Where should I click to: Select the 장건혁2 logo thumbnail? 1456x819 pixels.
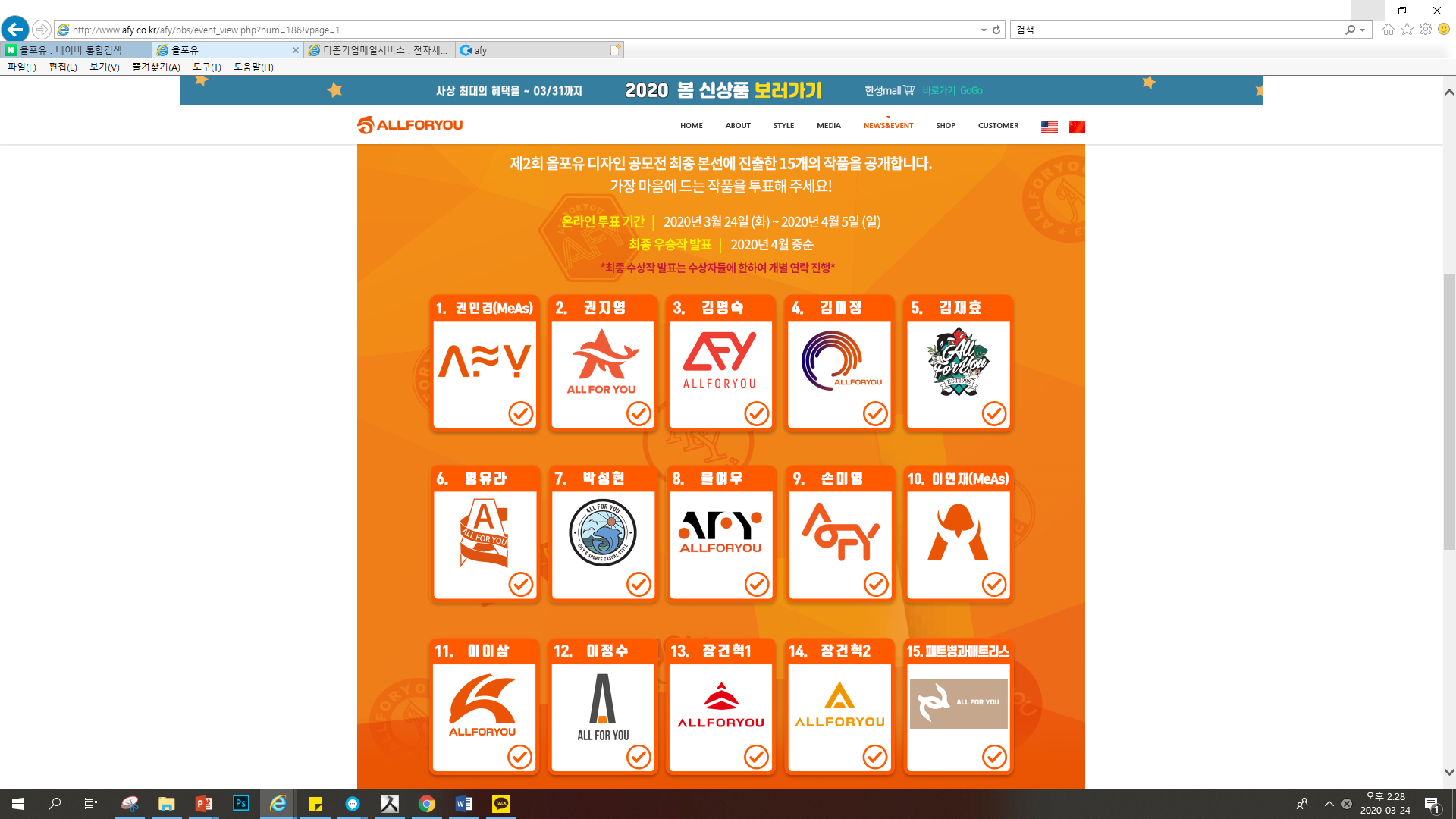[x=839, y=705]
